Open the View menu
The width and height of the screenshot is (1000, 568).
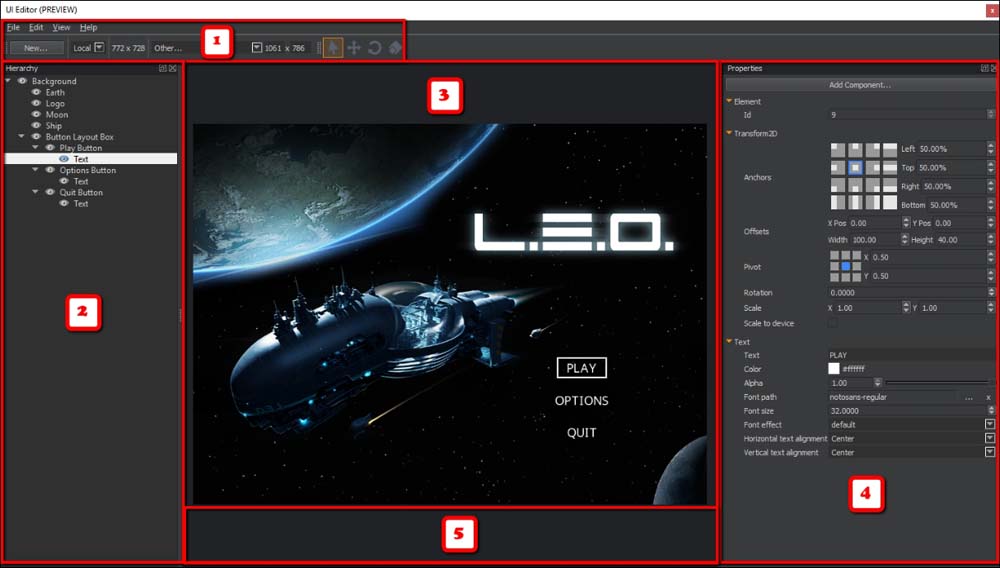61,27
